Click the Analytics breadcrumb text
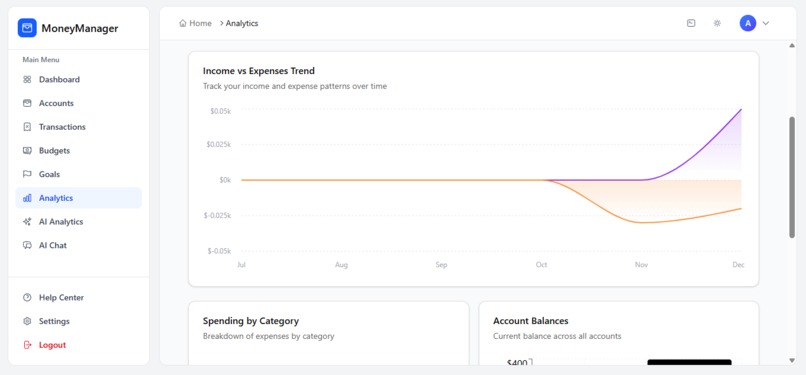The height and width of the screenshot is (375, 806). click(242, 23)
